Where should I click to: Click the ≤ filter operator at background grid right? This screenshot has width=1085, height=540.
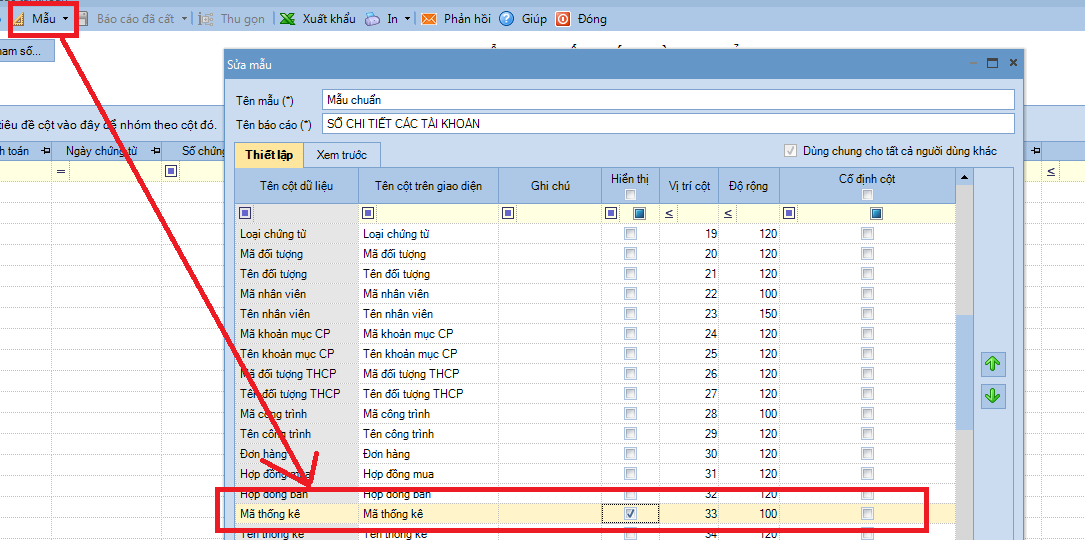click(1051, 171)
